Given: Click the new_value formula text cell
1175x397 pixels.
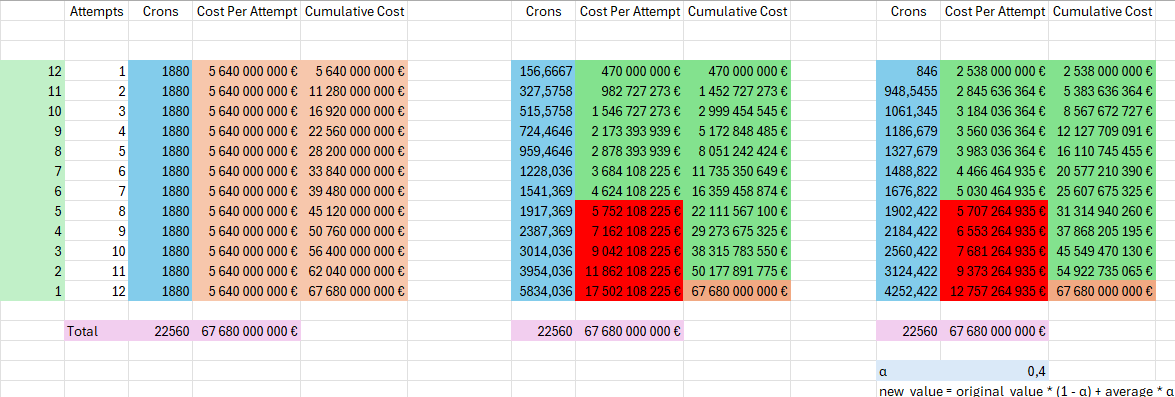Looking at the screenshot, I should (1026, 391).
